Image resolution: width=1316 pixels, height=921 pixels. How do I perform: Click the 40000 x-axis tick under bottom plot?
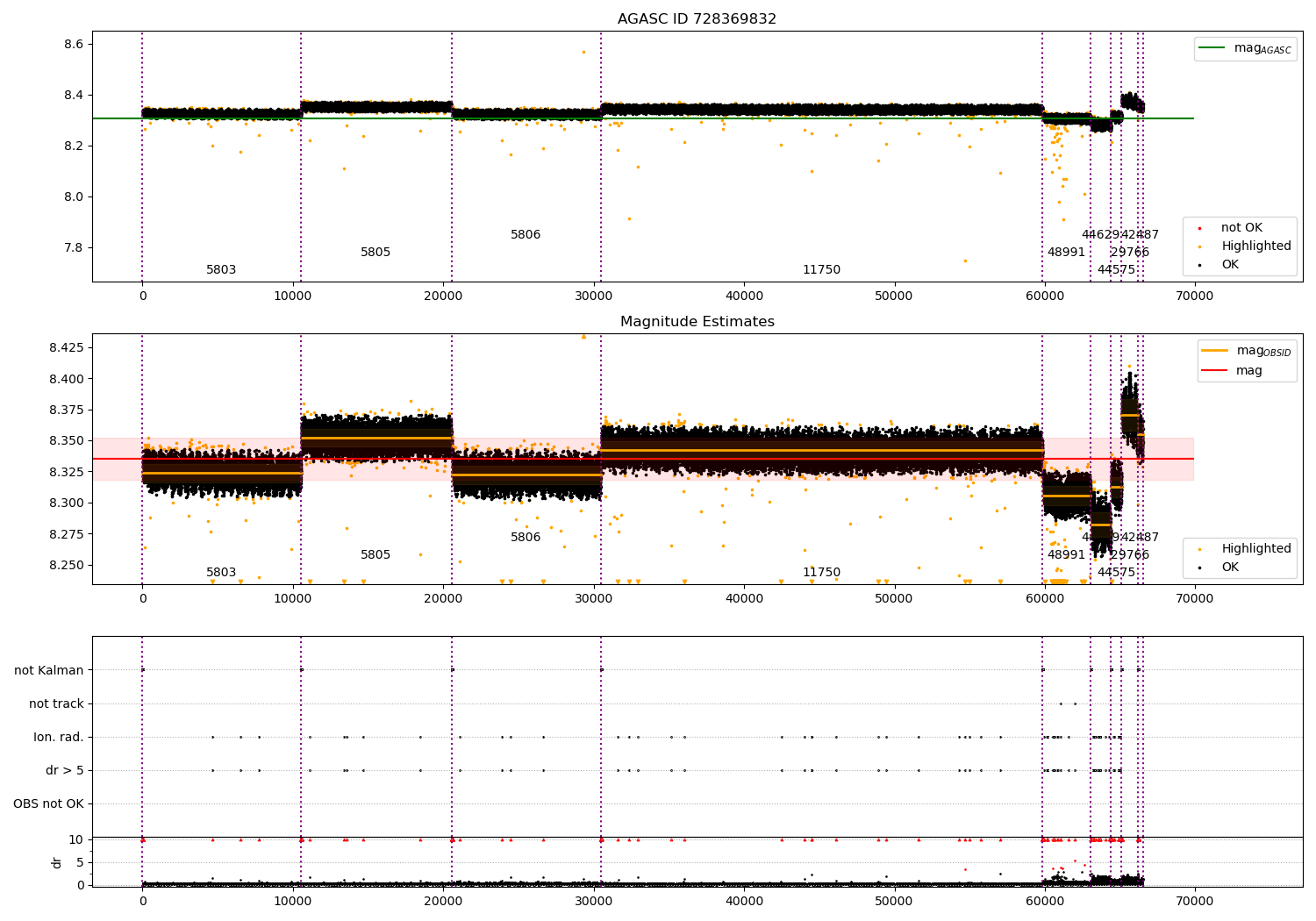pos(744,902)
